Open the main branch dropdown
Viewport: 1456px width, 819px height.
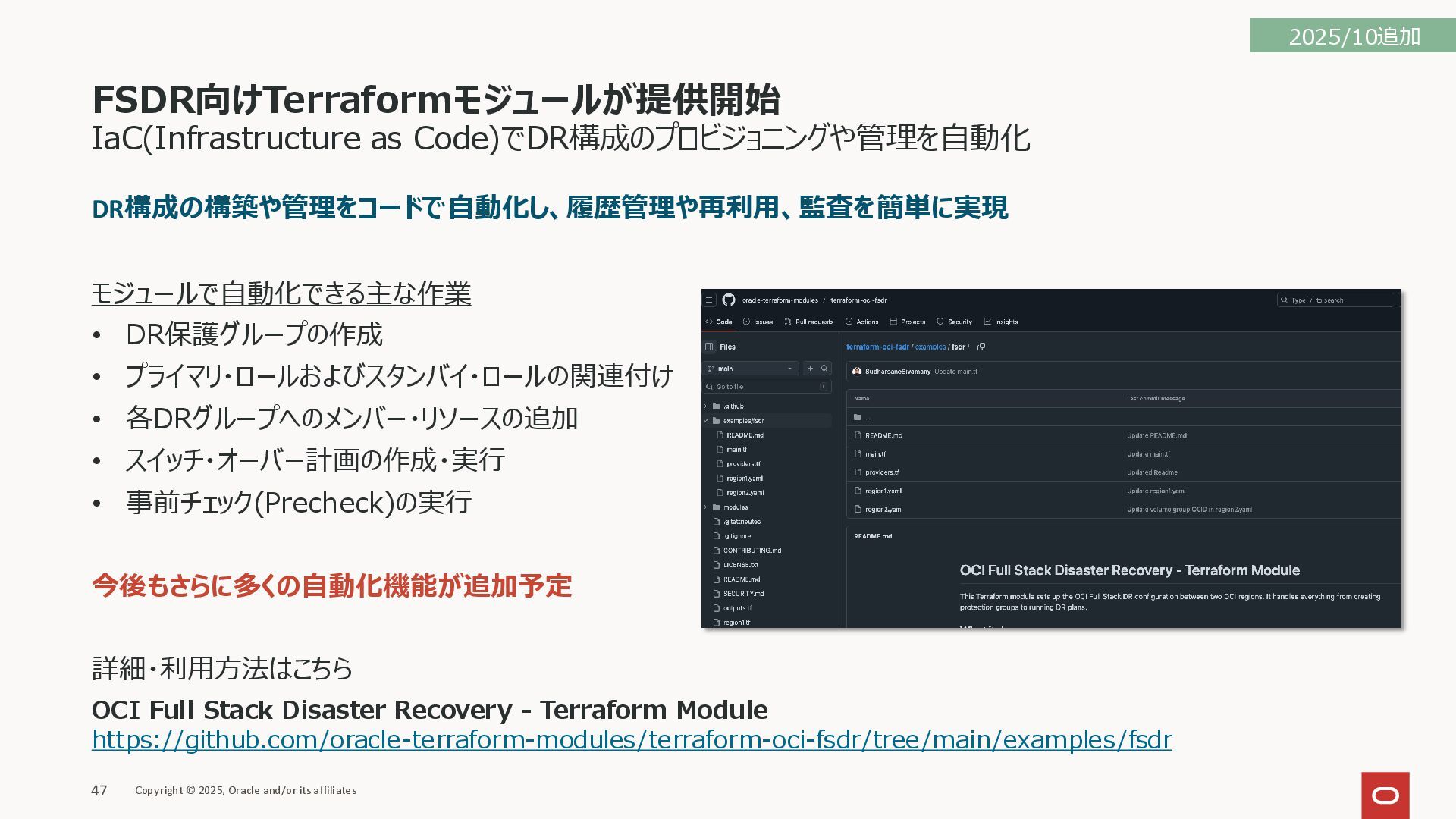(x=749, y=369)
